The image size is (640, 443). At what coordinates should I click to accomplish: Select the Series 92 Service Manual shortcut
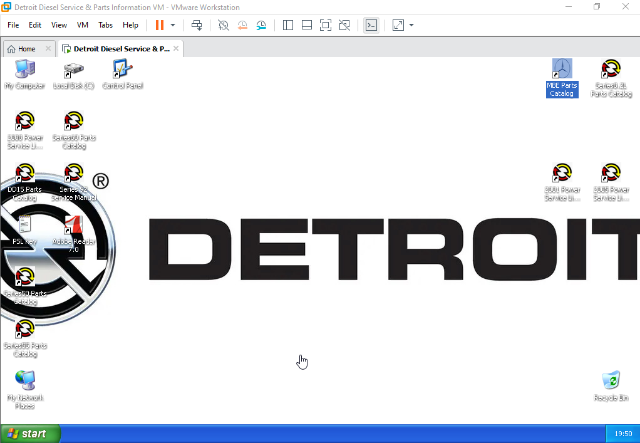[x=74, y=182]
